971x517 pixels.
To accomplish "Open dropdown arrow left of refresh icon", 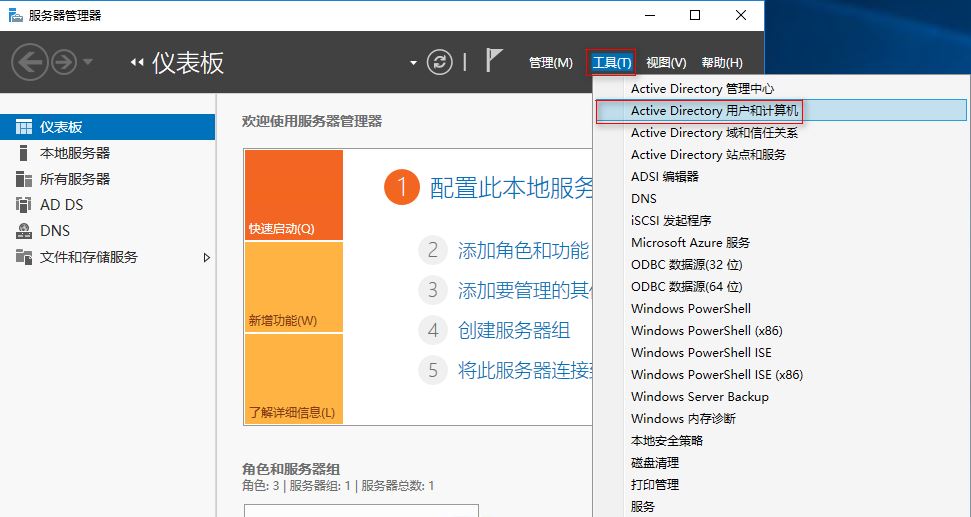I will [413, 62].
